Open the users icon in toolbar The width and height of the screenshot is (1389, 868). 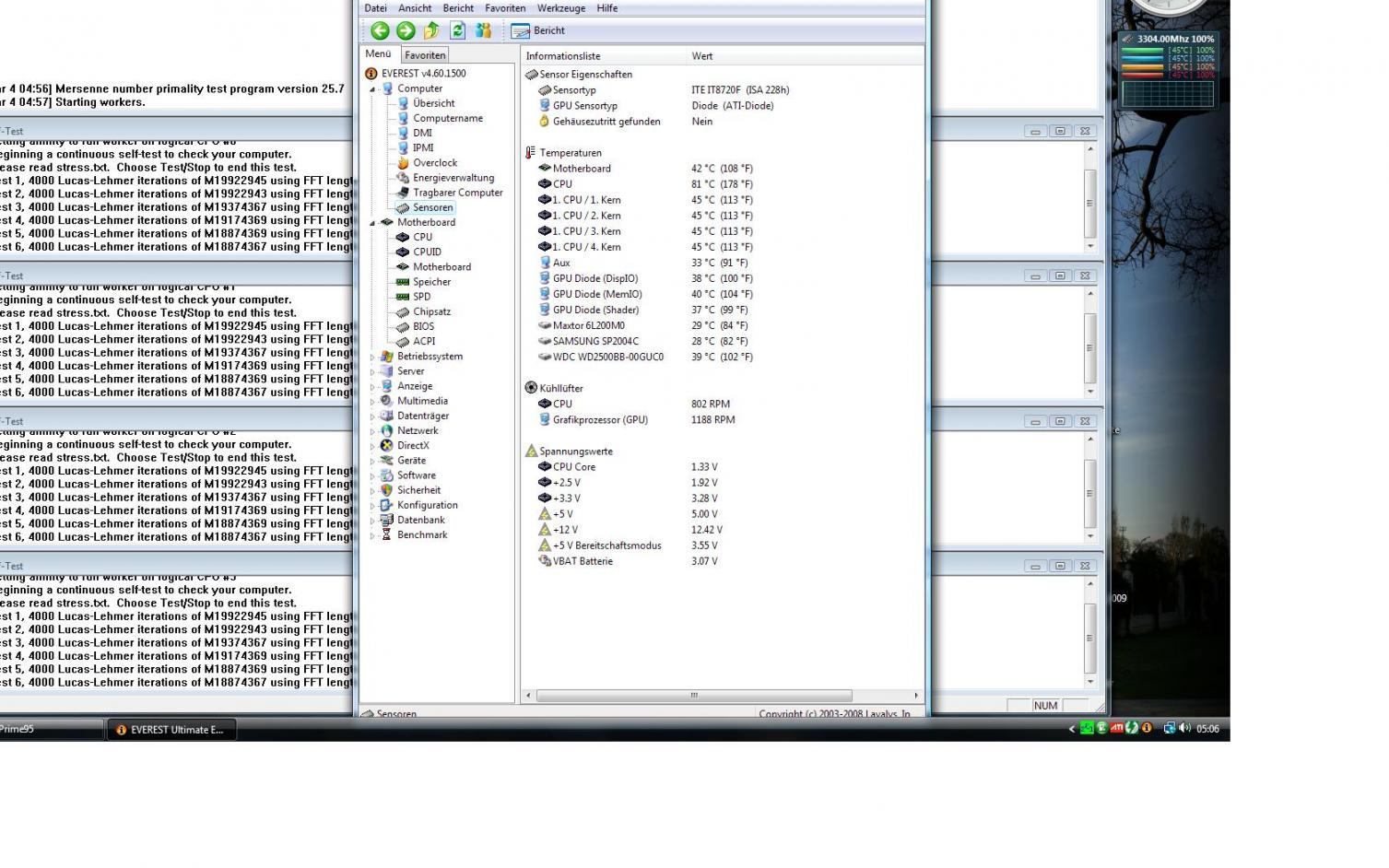click(483, 30)
